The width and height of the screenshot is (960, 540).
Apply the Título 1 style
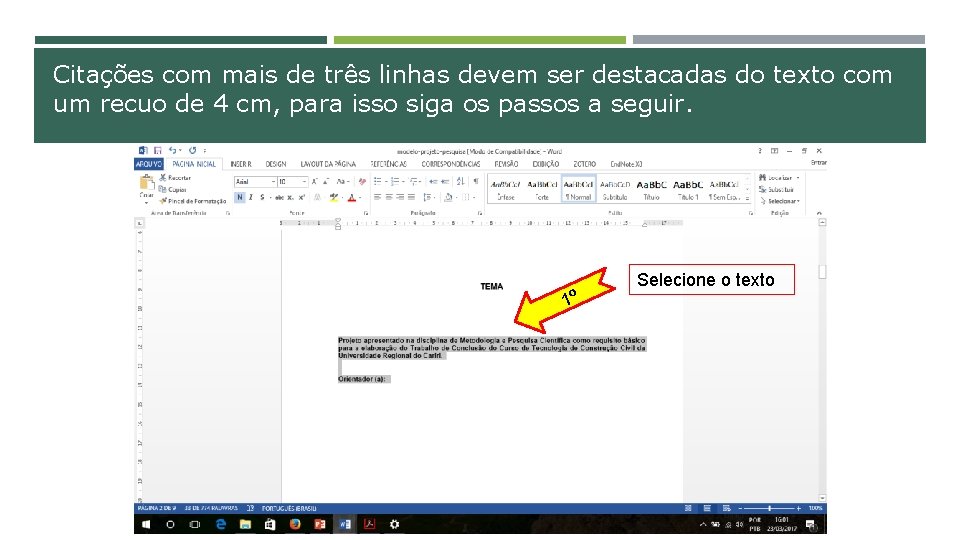tap(688, 190)
